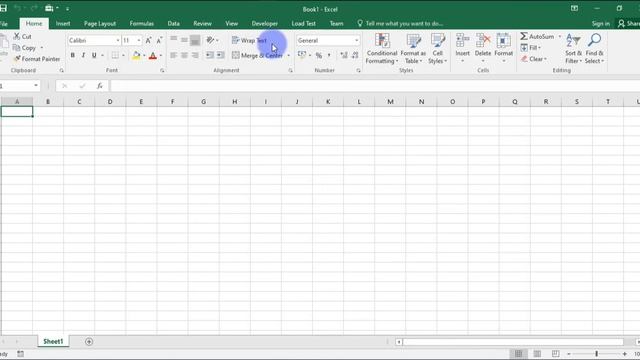
Task: Click the Orientation text angle icon
Action: [x=210, y=40]
